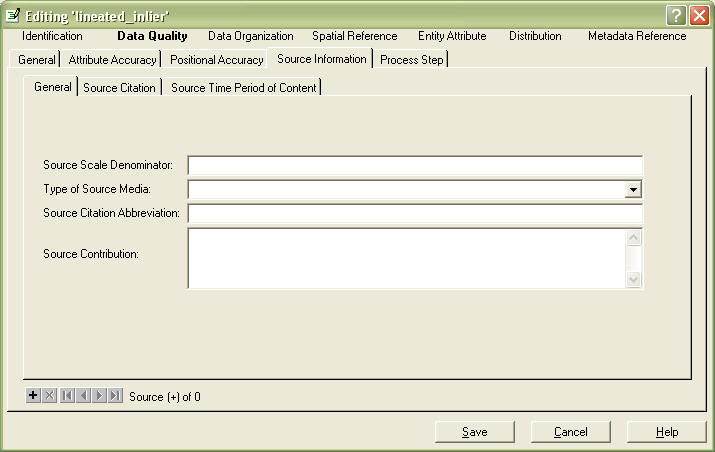Viewport: 715px width, 452px height.
Task: Click the add source plus icon
Action: pos(33,396)
